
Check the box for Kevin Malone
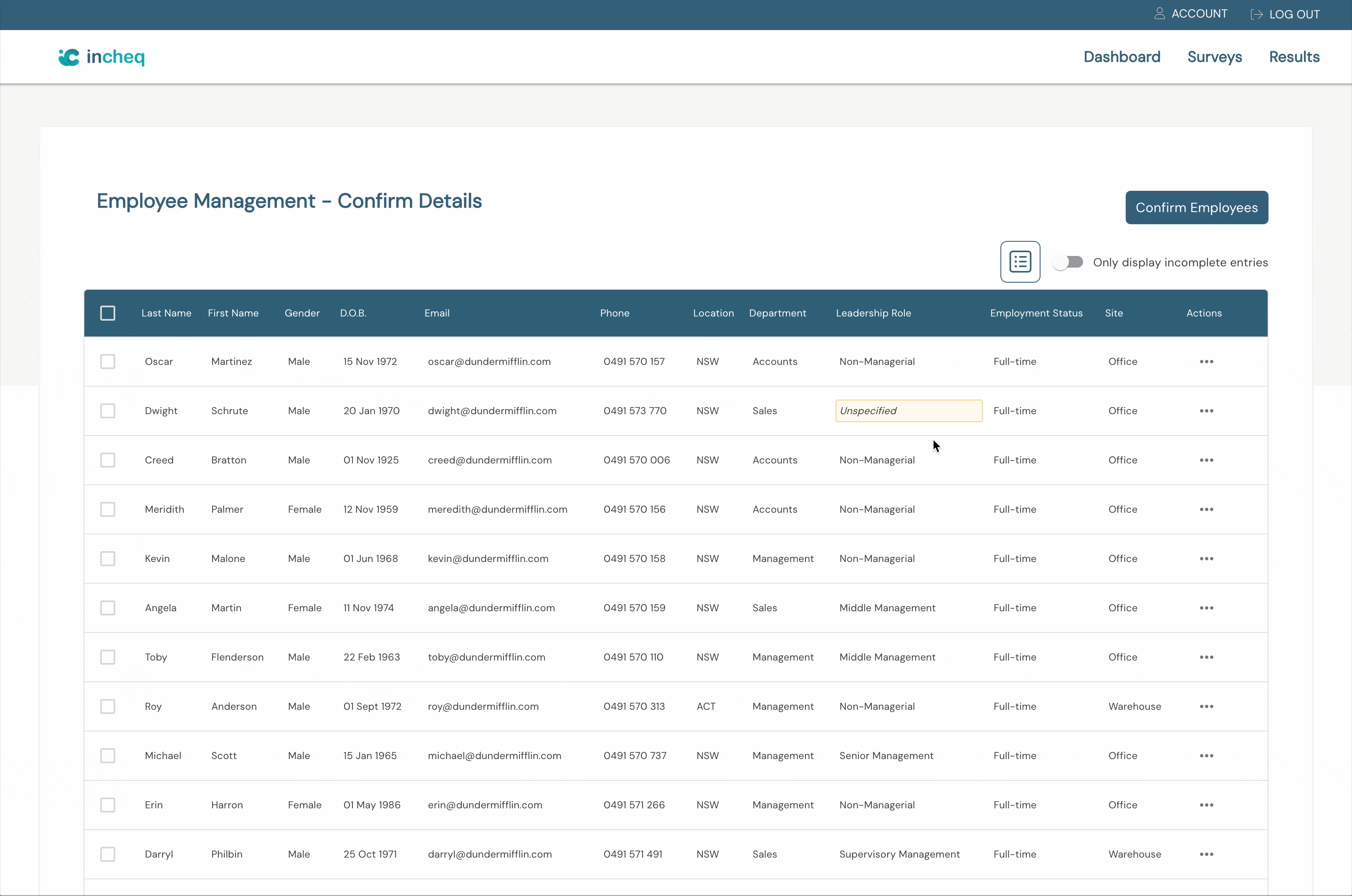point(107,558)
